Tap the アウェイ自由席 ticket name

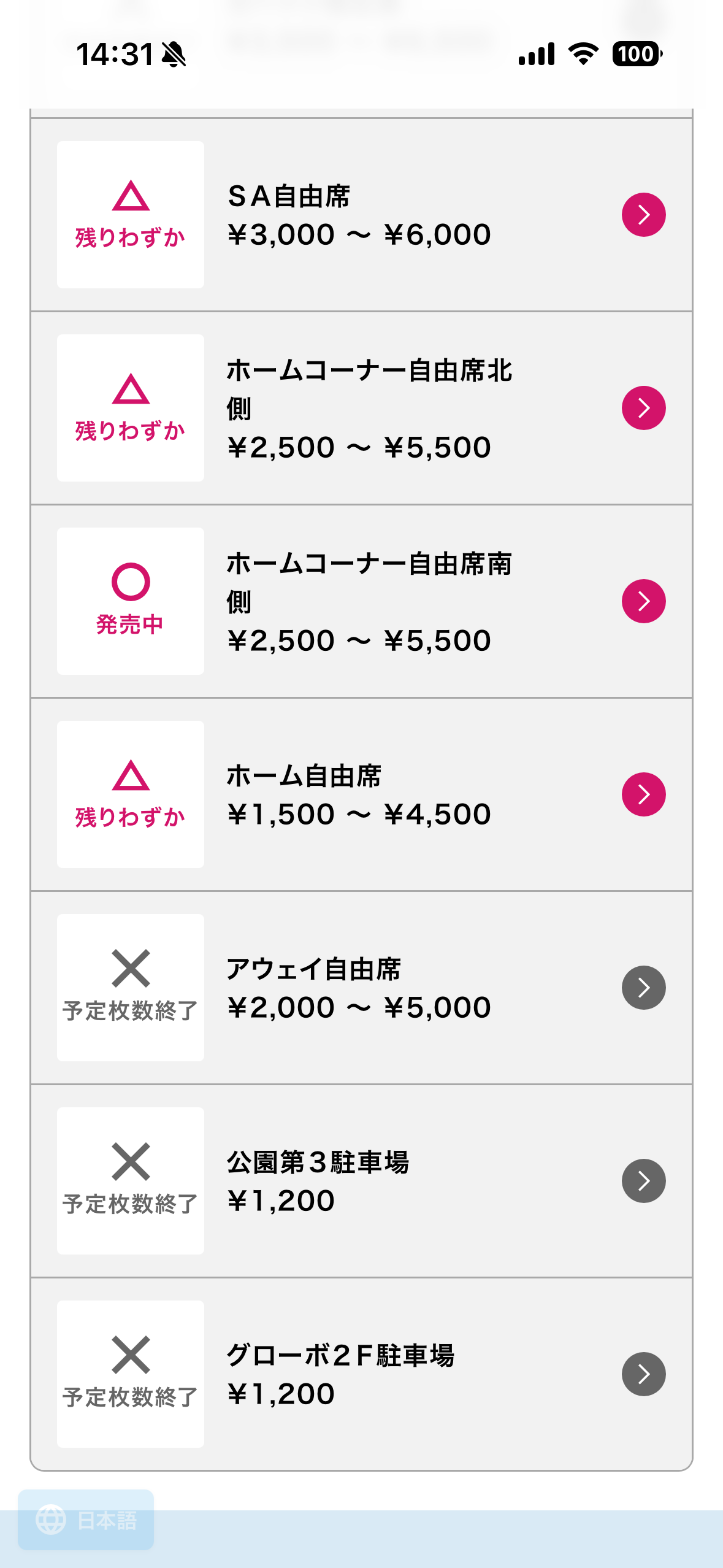313,969
